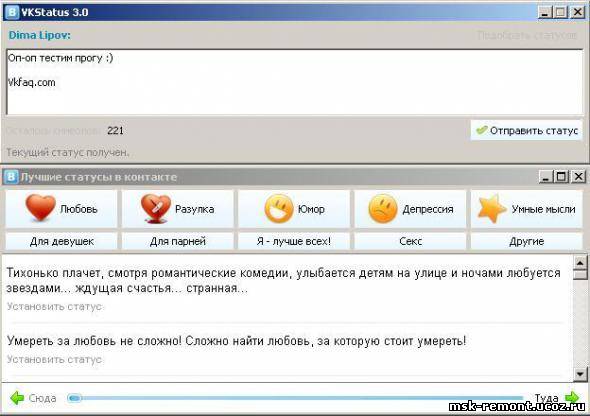Set first status via Установить статус

coord(55,307)
